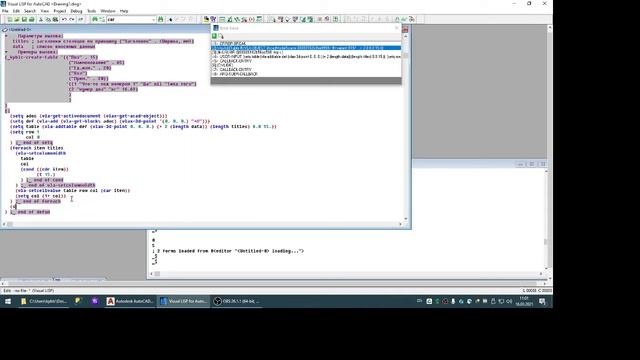Click the green first icon in Trace Stack window

[214, 36]
